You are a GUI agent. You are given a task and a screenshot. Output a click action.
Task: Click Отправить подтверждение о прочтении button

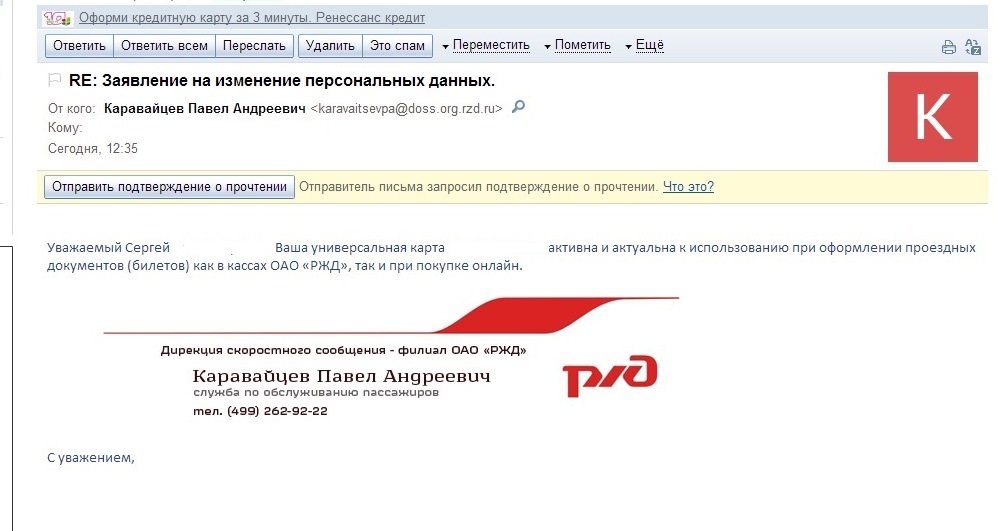(169, 187)
